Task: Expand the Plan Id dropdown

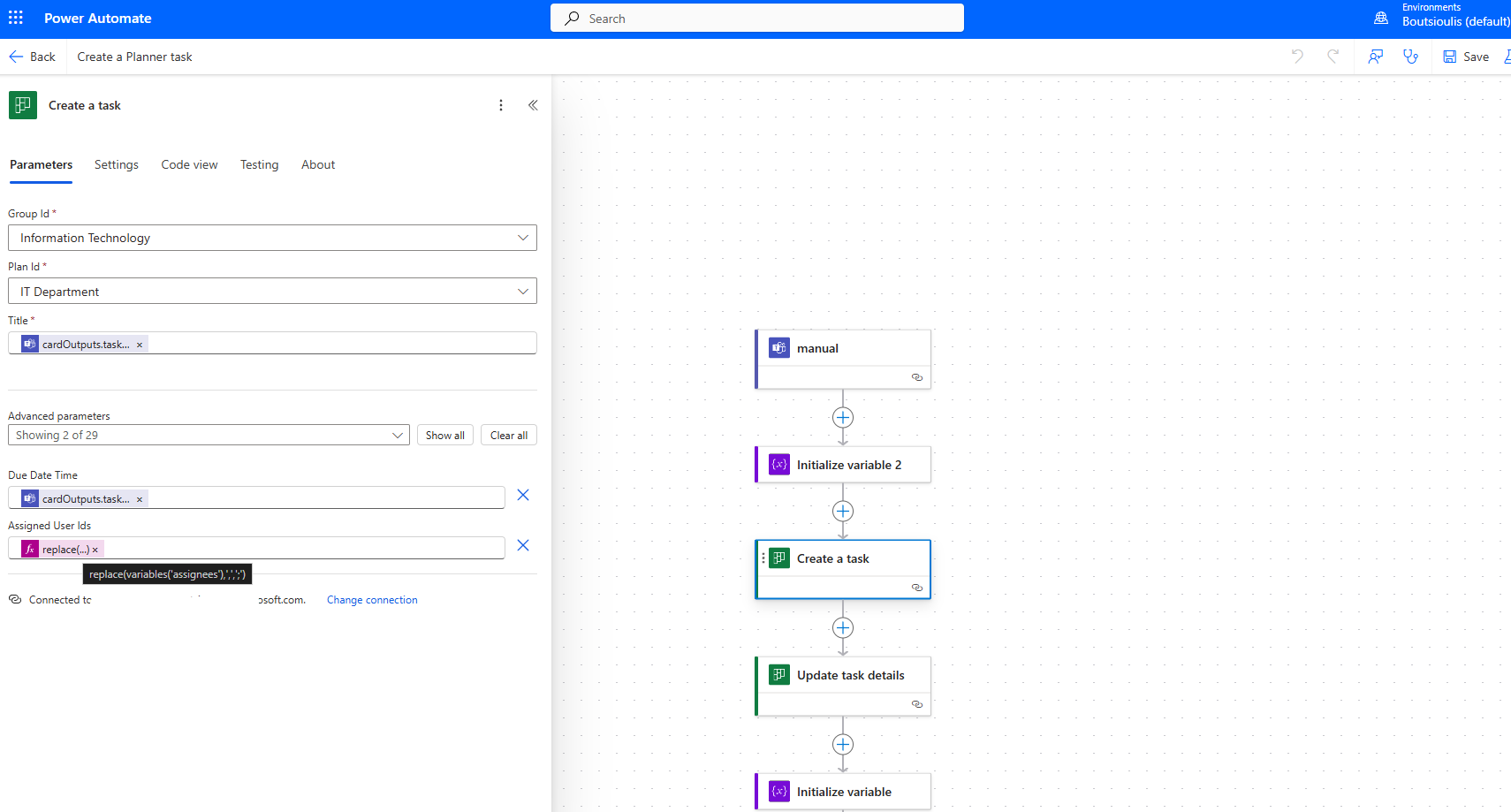Action: click(x=523, y=292)
